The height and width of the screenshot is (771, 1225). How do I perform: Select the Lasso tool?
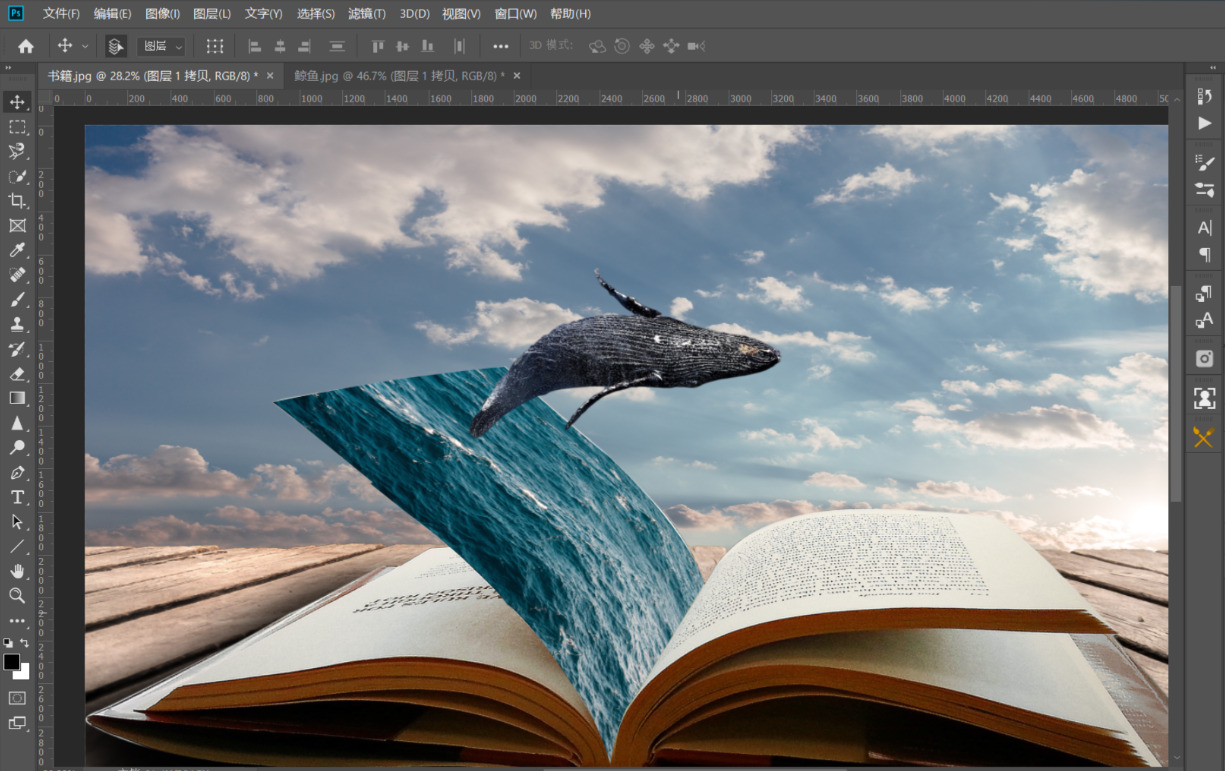point(17,151)
